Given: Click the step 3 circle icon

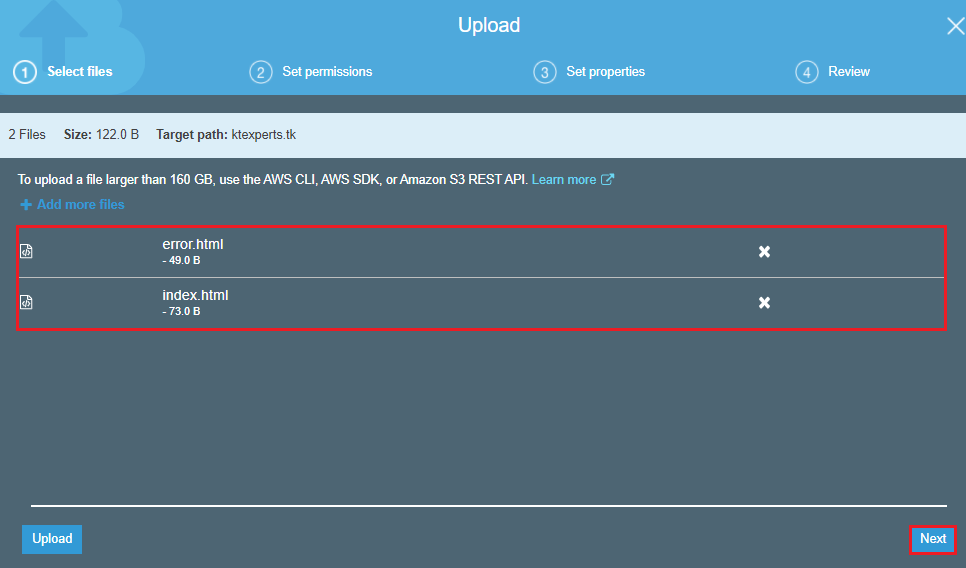Looking at the screenshot, I should click(x=545, y=72).
